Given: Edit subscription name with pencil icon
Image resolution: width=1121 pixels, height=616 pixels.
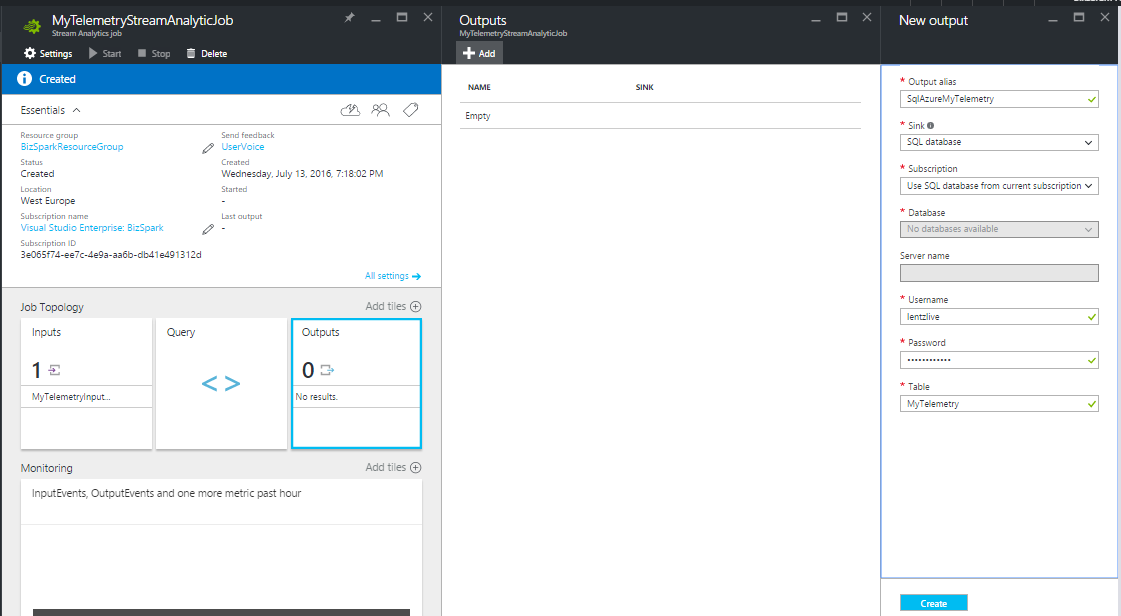Looking at the screenshot, I should click(x=208, y=229).
